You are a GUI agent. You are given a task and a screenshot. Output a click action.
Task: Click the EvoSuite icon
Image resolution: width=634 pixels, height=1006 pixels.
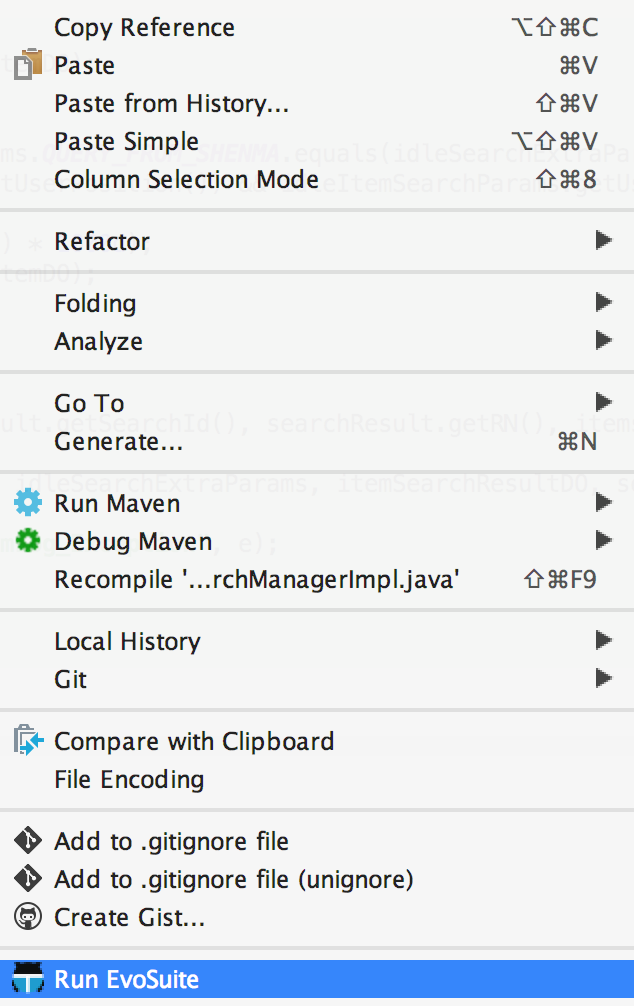[28, 980]
